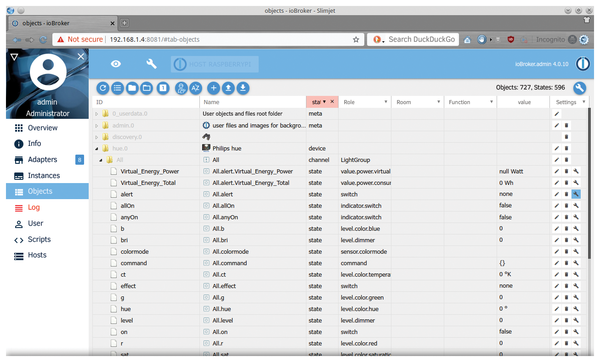Viewport: 600px width, 362px height.
Task: Open the Role filter dropdown
Action: point(386,102)
